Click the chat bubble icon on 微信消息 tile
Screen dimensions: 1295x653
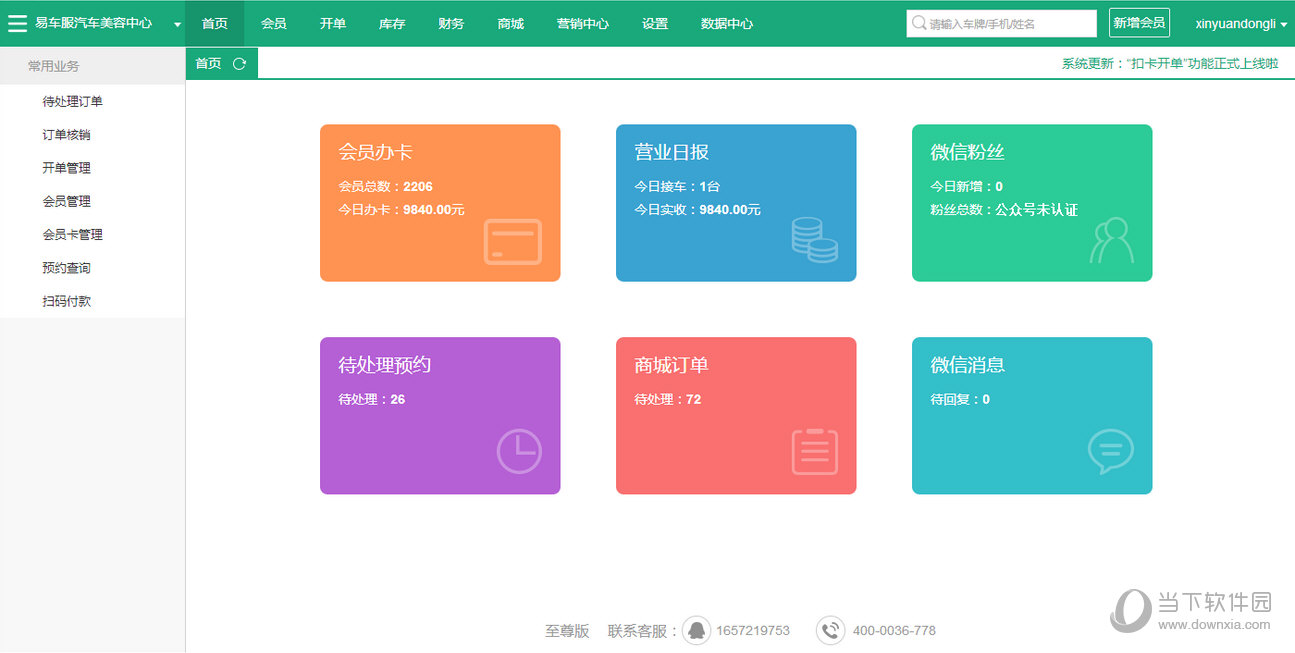tap(1110, 451)
